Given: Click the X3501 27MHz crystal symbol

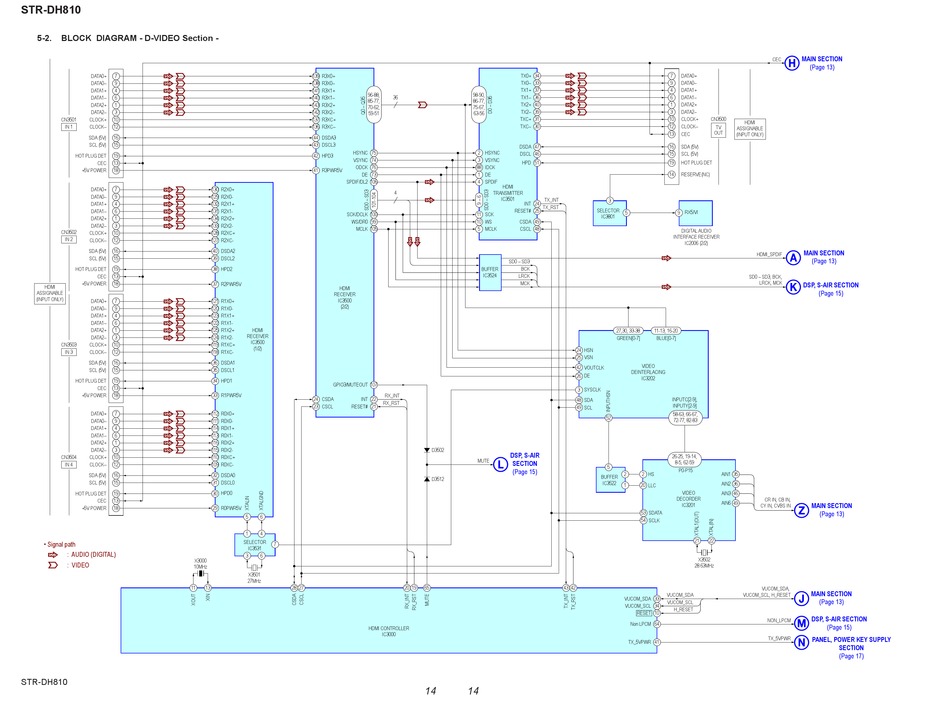Looking at the screenshot, I should 254,568.
